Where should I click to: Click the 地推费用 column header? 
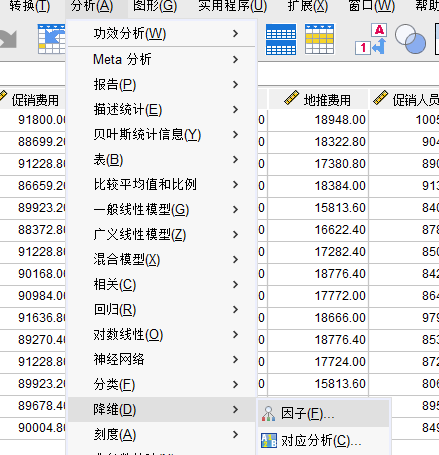[x=318, y=99]
